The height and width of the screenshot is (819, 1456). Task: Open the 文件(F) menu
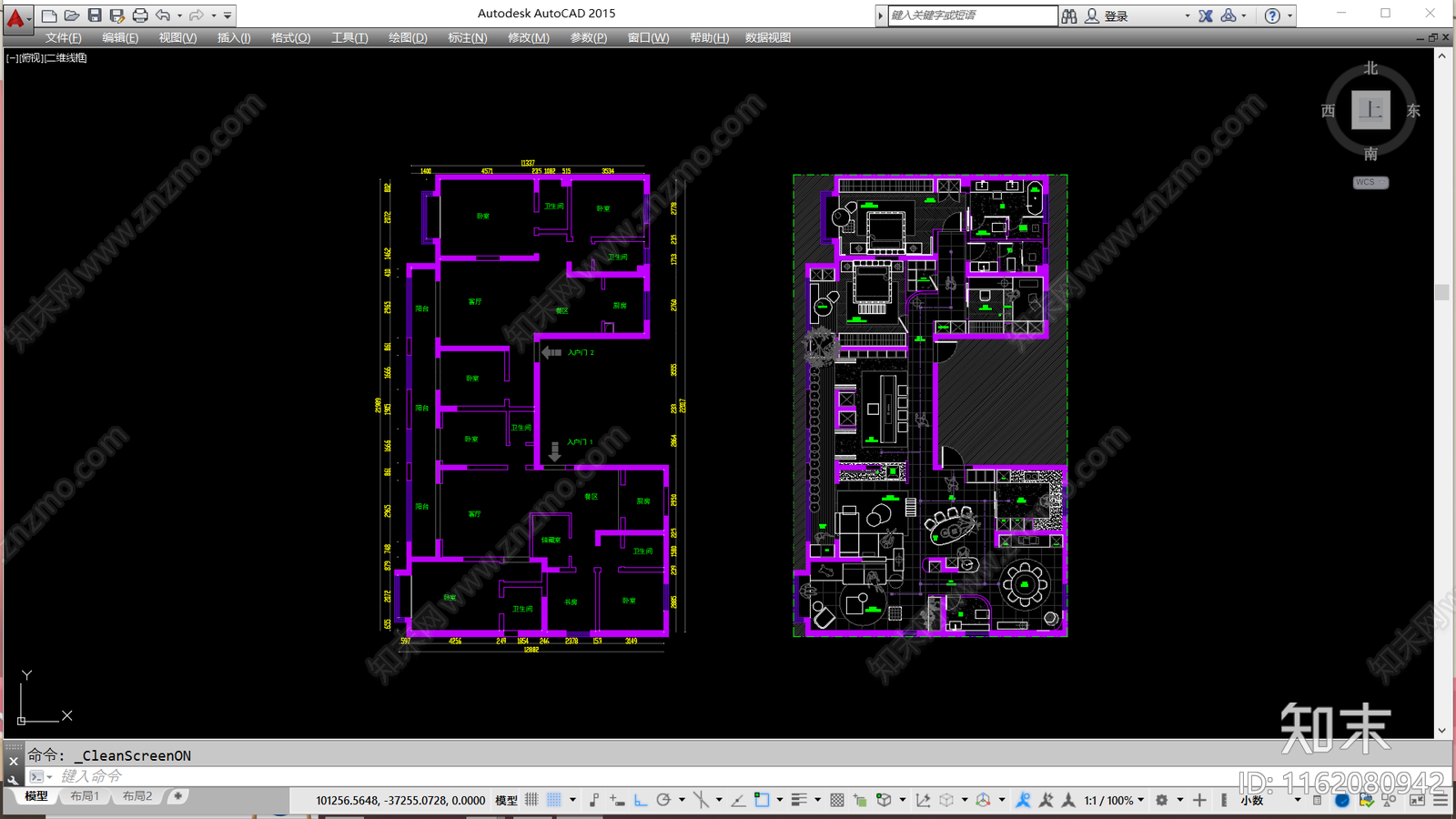64,37
